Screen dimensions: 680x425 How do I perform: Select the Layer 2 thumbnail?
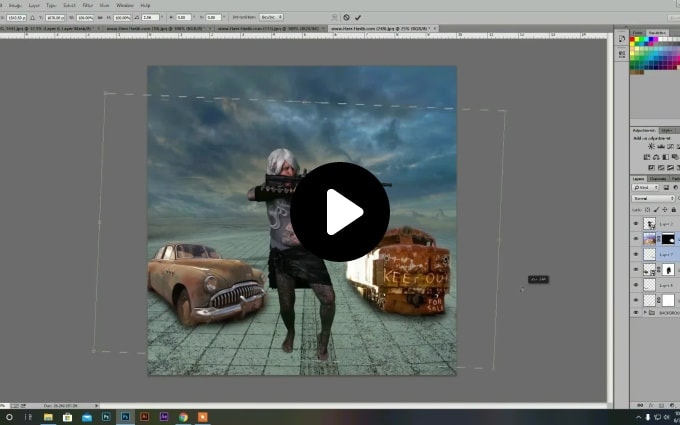(649, 224)
